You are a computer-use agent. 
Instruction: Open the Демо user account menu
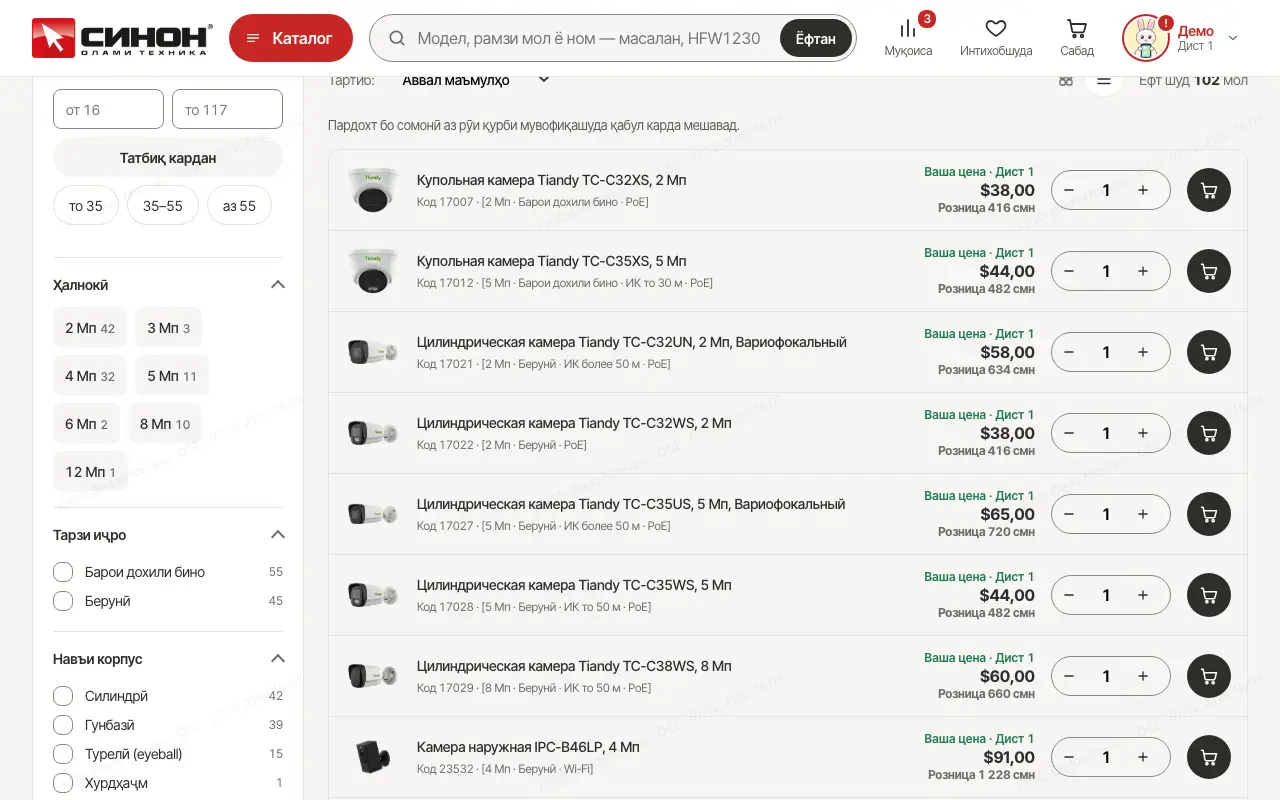tap(1181, 38)
